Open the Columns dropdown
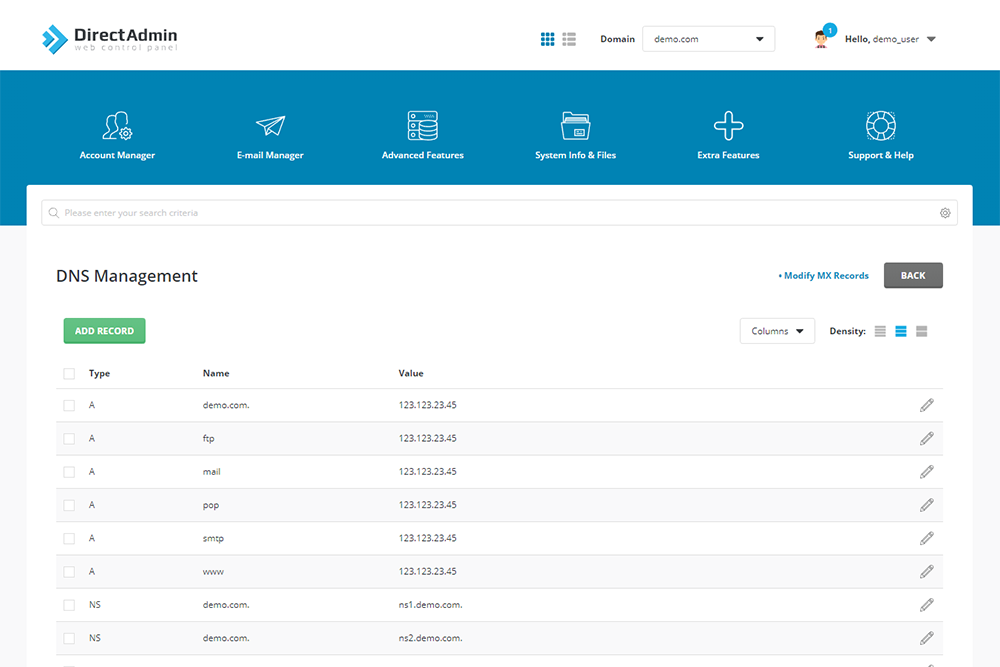The width and height of the screenshot is (1000, 667). (x=777, y=331)
